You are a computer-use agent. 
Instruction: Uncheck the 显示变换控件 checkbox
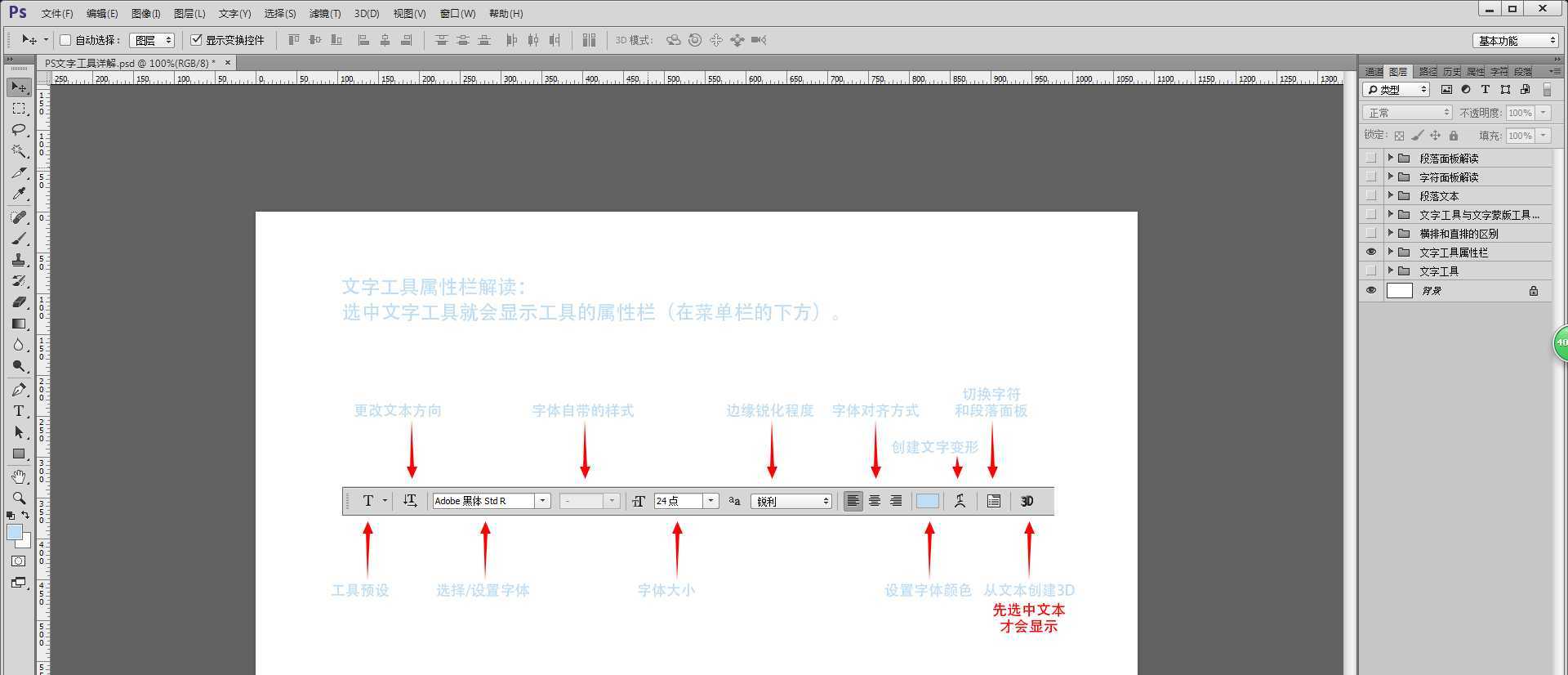pyautogui.click(x=196, y=40)
